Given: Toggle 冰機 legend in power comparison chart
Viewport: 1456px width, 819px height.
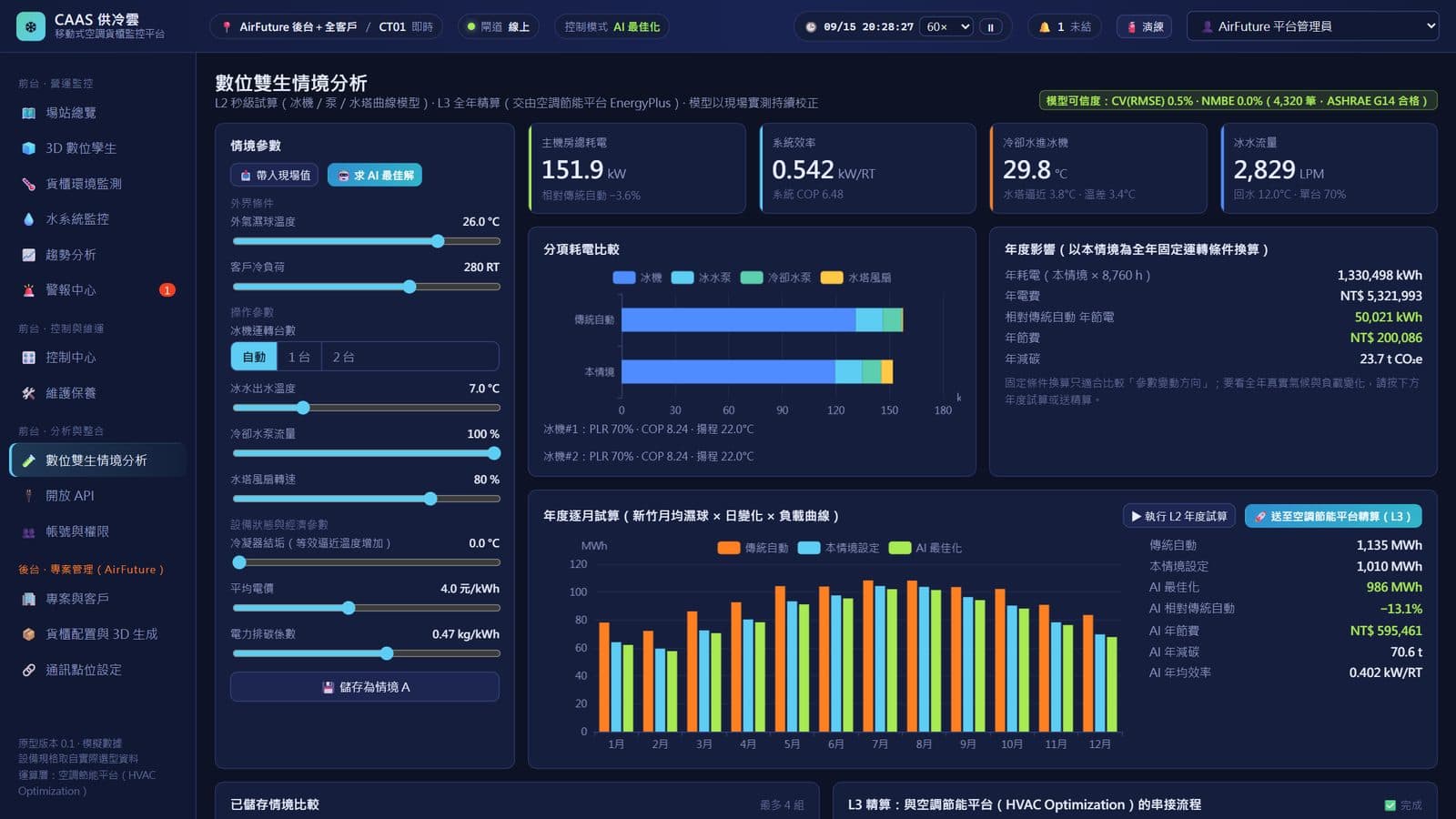Looking at the screenshot, I should 638,278.
